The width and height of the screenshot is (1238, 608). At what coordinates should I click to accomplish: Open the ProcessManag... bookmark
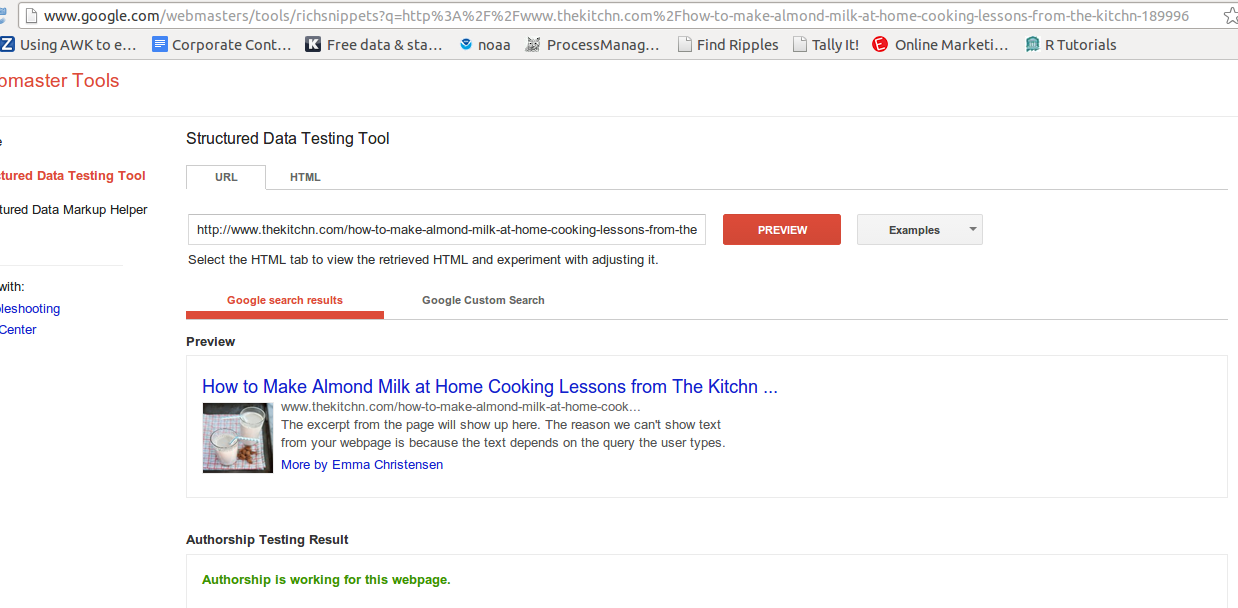click(592, 44)
